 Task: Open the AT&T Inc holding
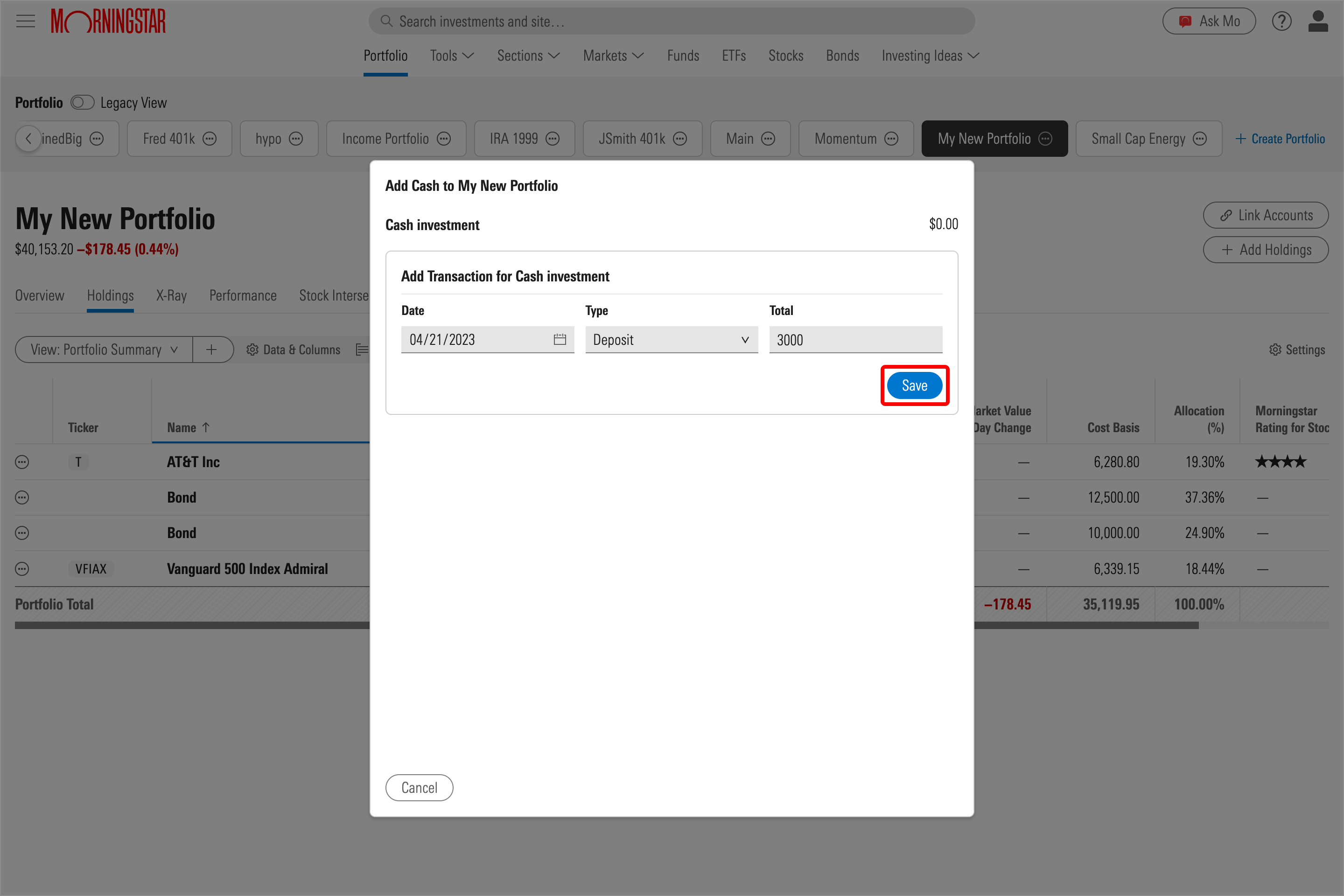coord(193,462)
